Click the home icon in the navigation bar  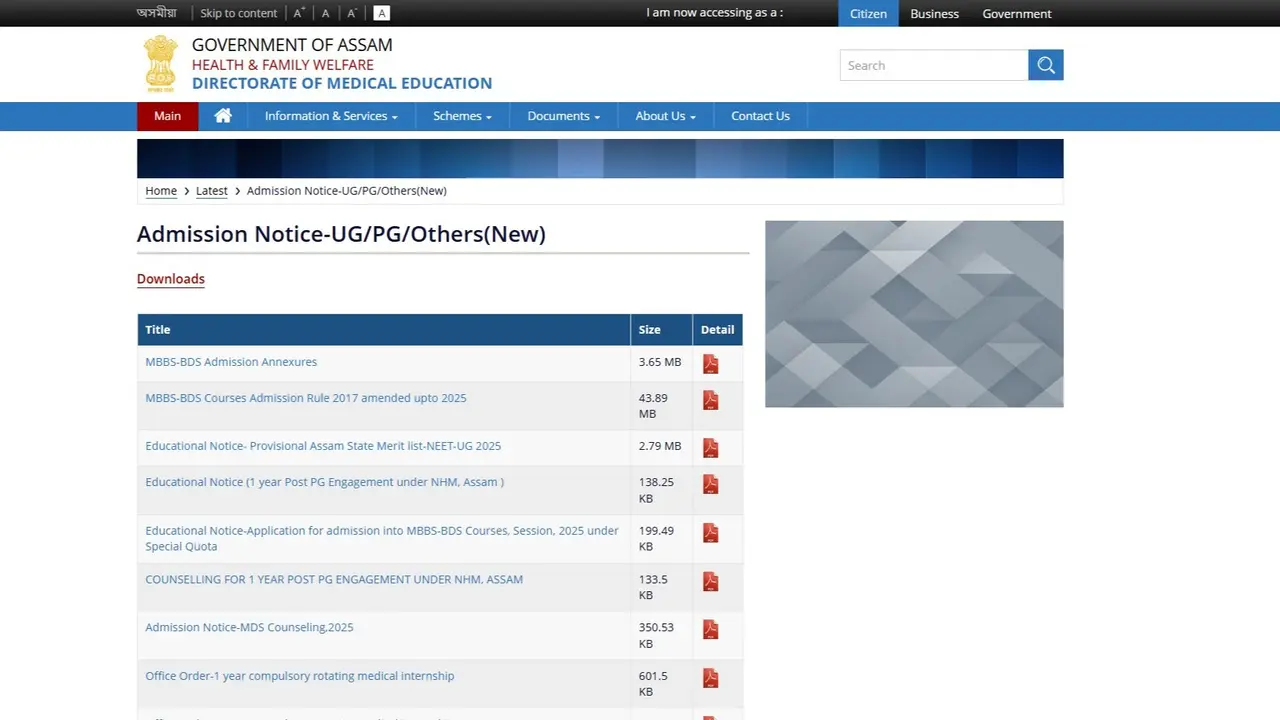click(222, 115)
